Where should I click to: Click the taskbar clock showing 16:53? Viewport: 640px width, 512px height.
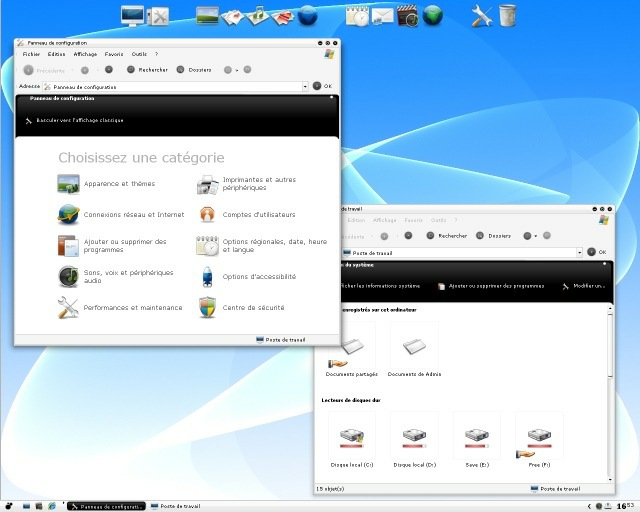point(625,506)
